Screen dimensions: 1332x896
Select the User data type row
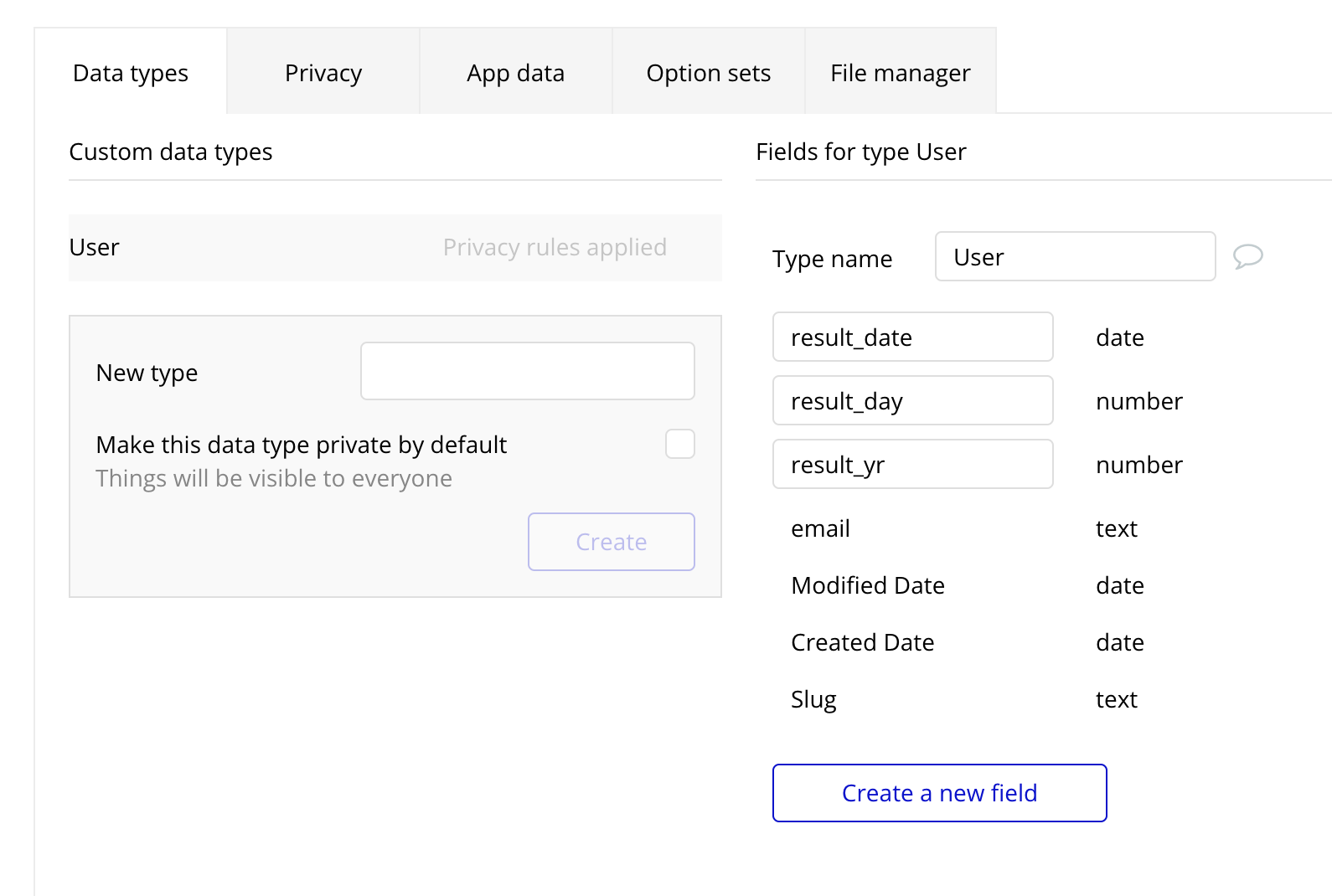[251, 248]
